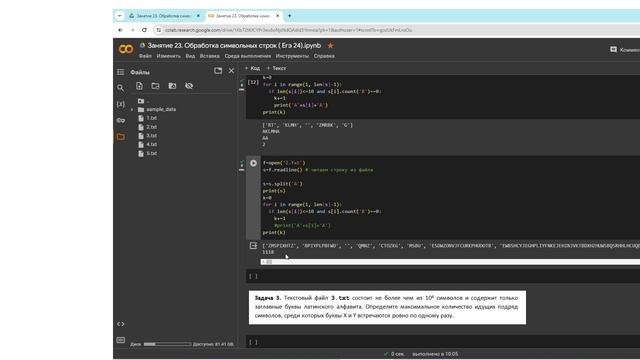Select file 4.txt
Image resolution: width=640 pixels, height=360 pixels.
(151, 144)
